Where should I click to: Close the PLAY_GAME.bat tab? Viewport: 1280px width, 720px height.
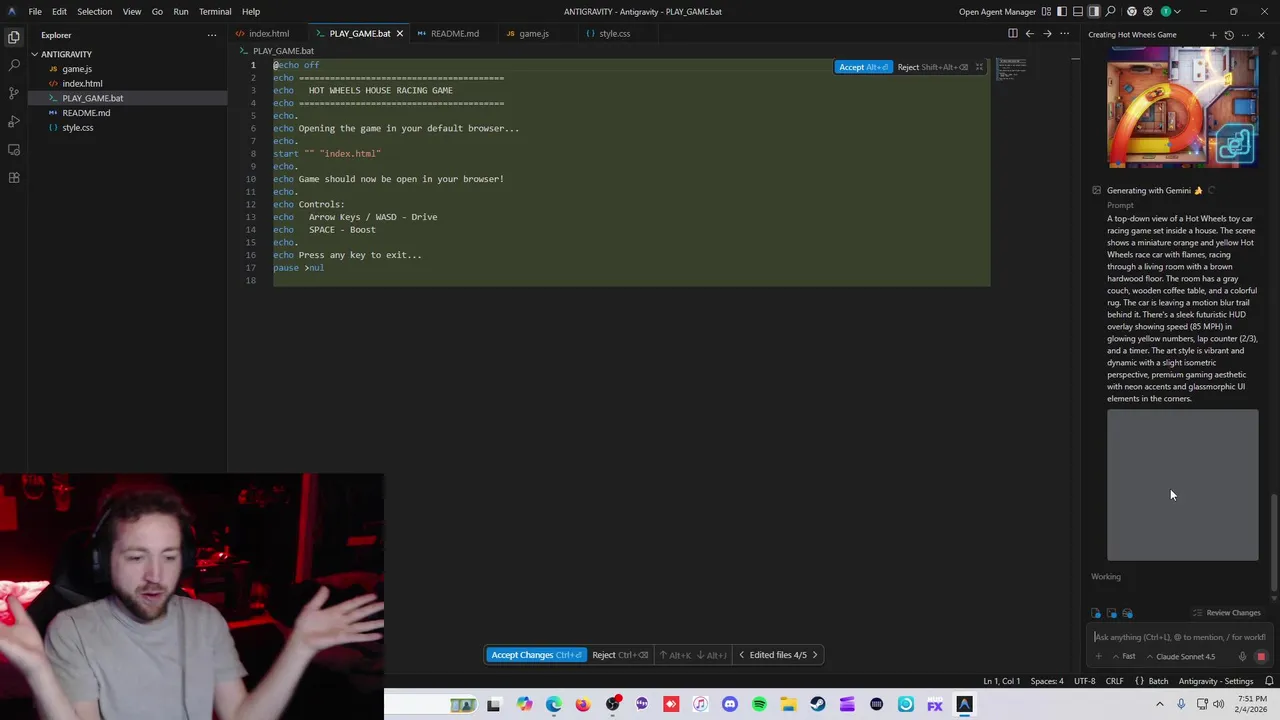pyautogui.click(x=399, y=34)
